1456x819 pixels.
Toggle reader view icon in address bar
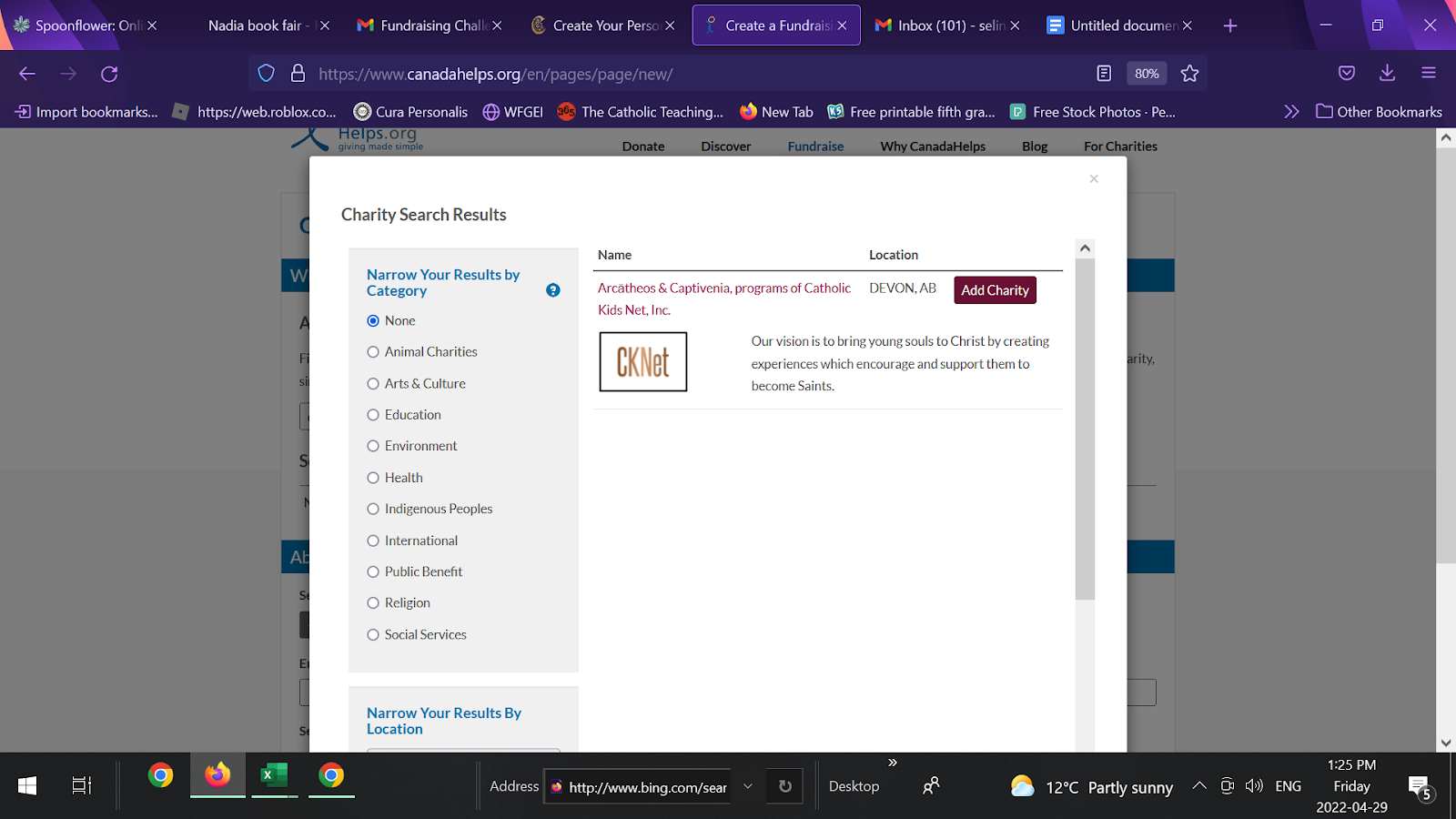click(x=1104, y=74)
